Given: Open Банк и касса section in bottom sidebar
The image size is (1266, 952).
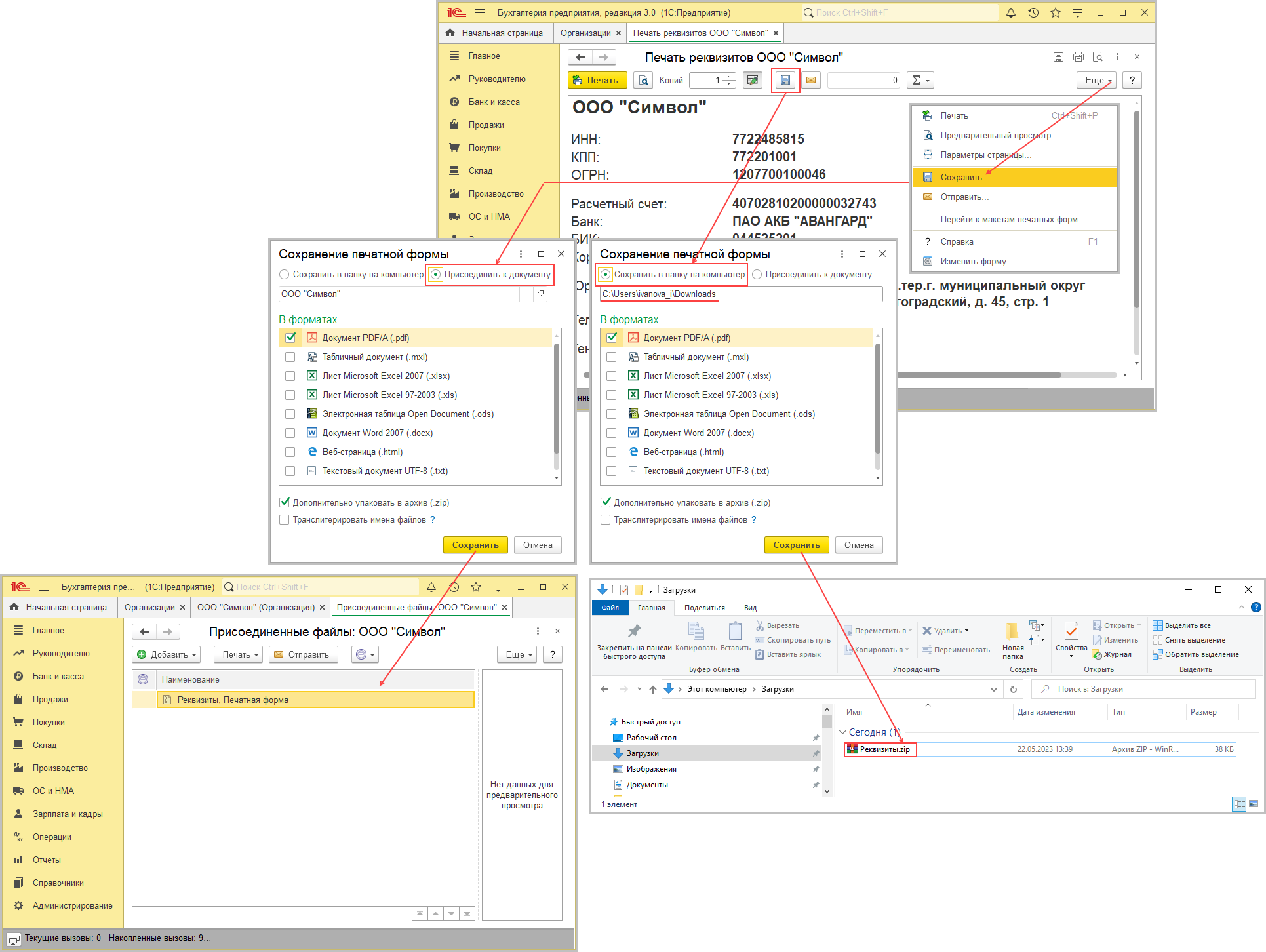Looking at the screenshot, I should (58, 676).
